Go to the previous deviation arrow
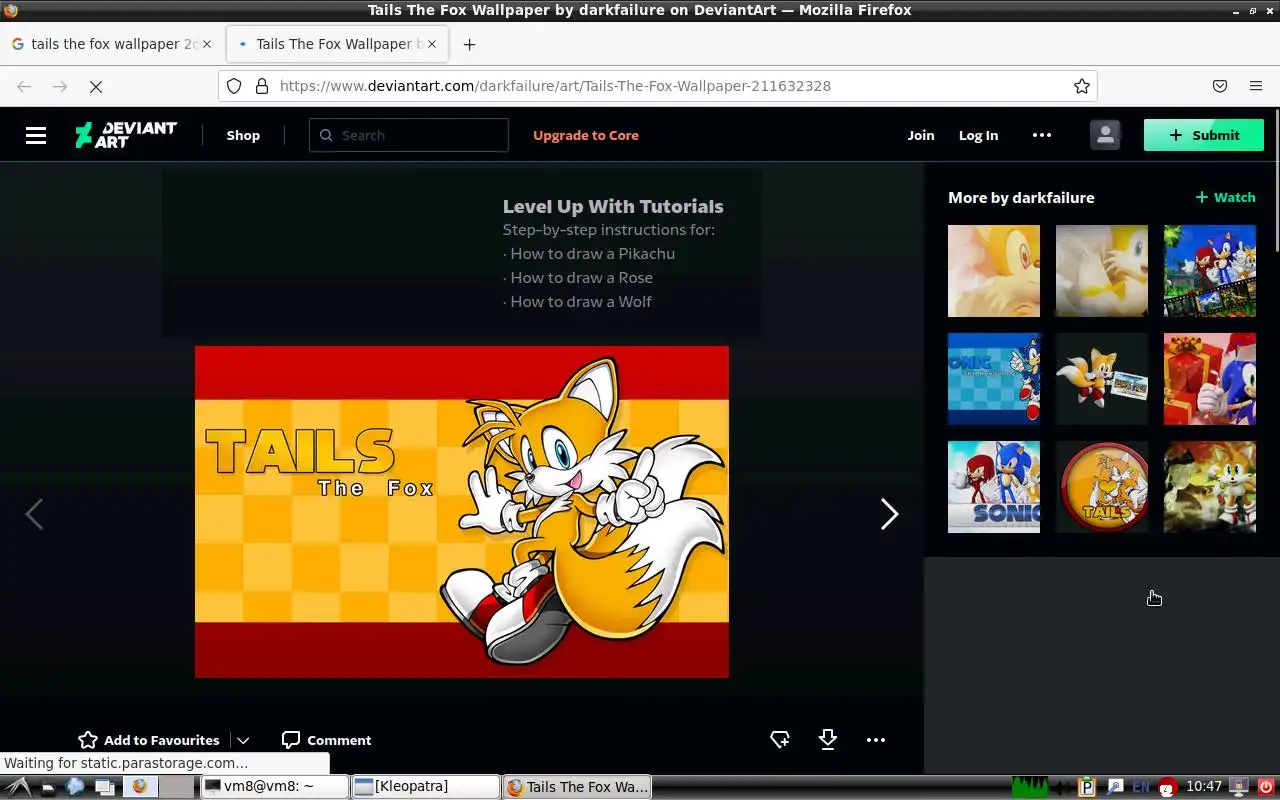Image resolution: width=1280 pixels, height=800 pixels. tap(34, 514)
